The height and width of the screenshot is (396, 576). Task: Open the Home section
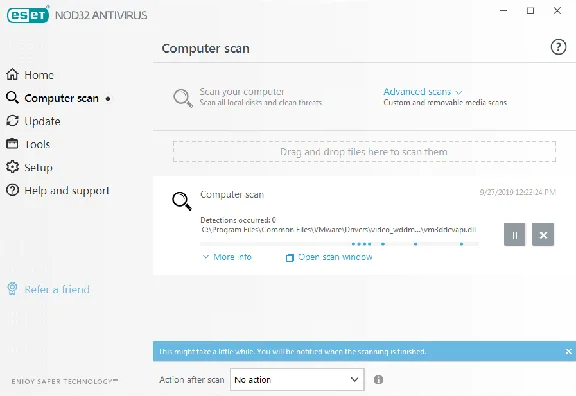[x=39, y=75]
